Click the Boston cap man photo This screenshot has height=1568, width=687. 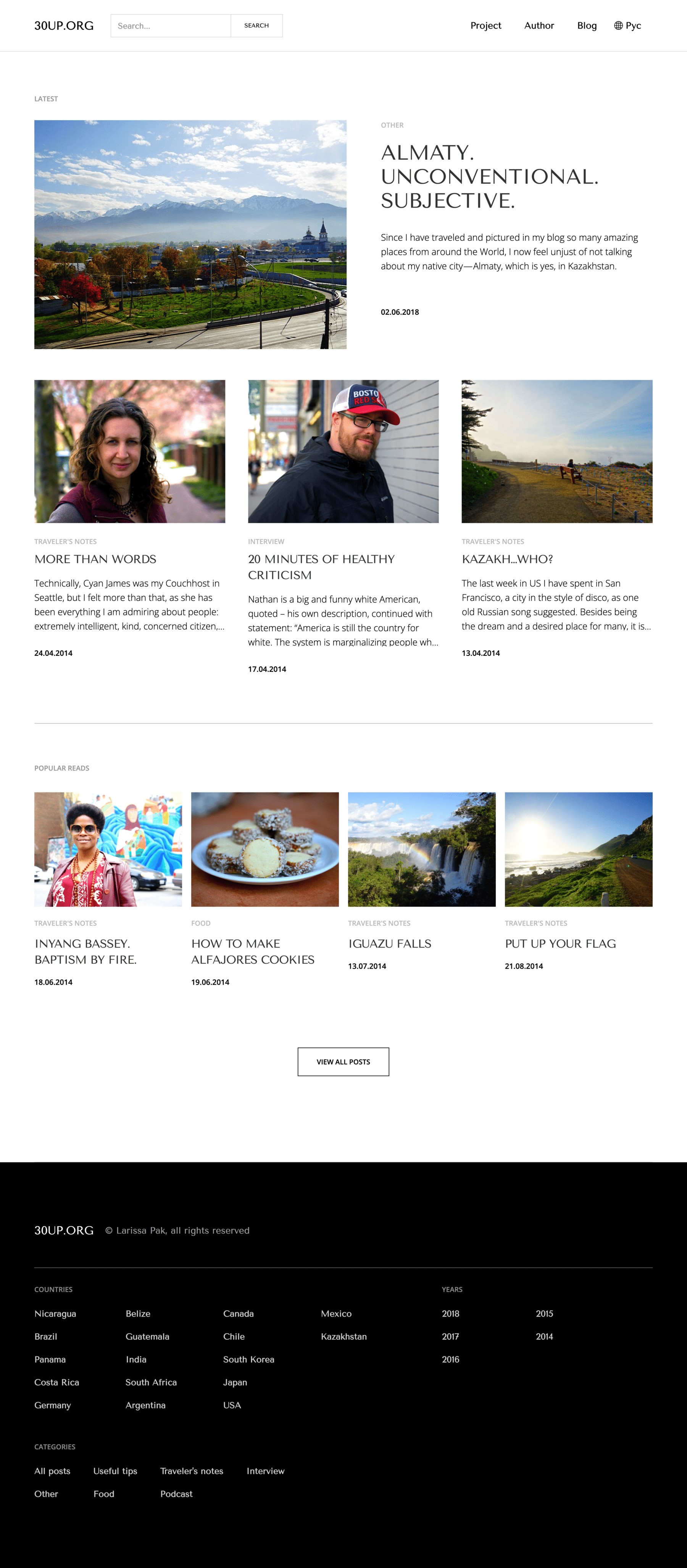click(343, 451)
